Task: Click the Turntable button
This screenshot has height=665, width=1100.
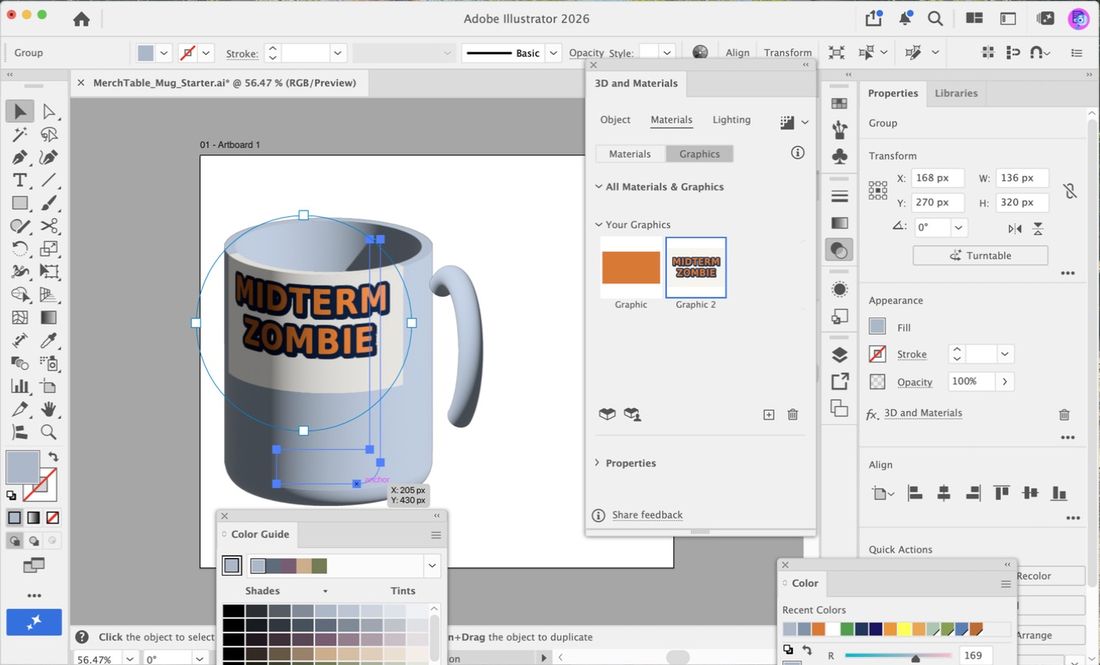Action: pos(980,255)
